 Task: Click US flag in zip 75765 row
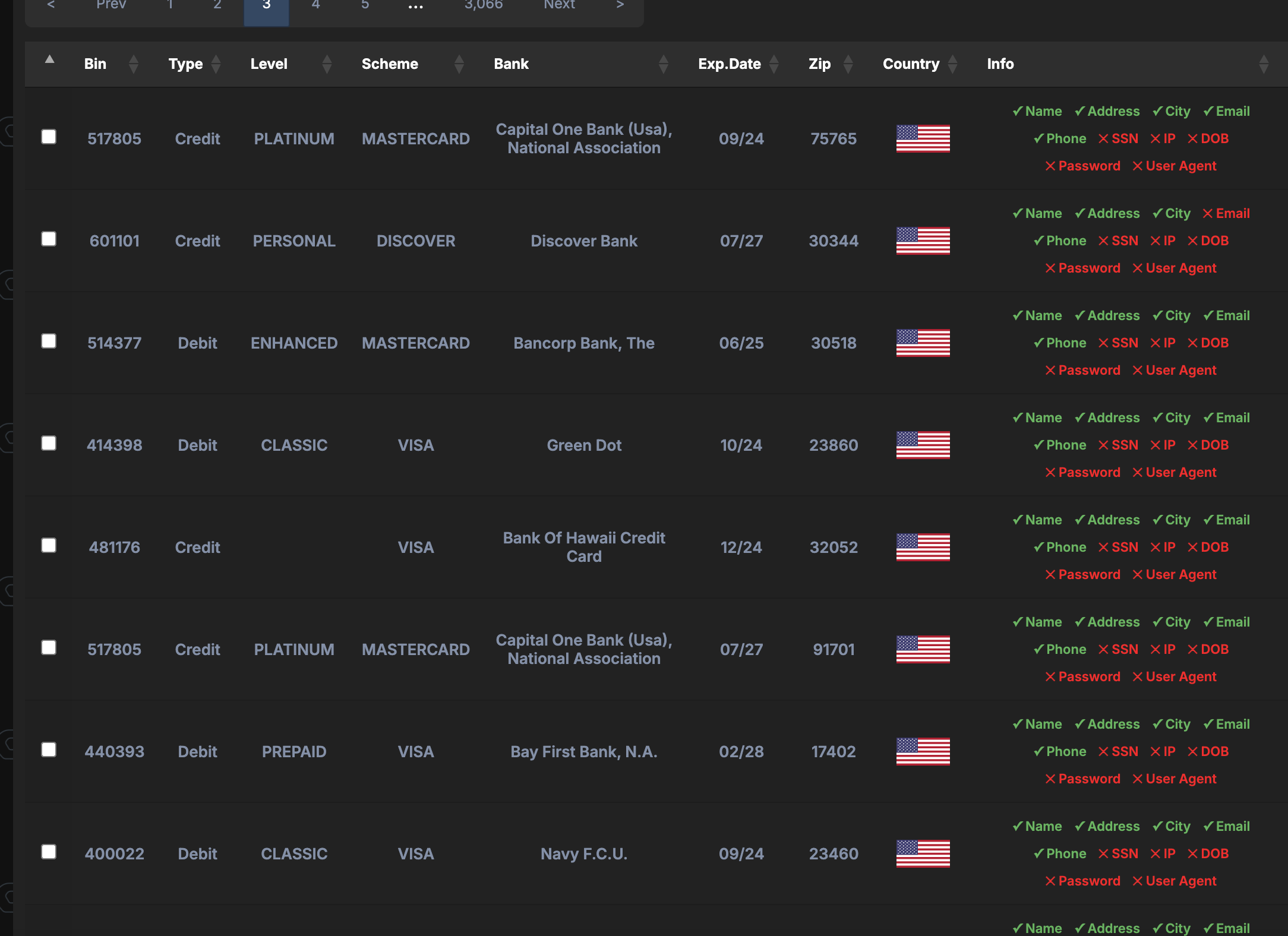tap(923, 138)
